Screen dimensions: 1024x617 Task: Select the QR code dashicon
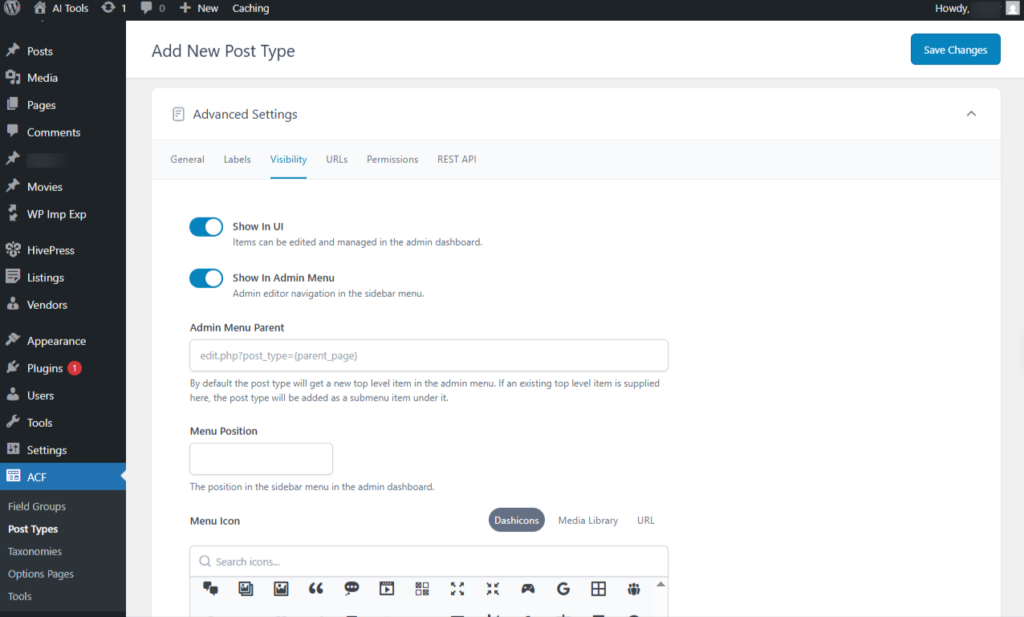(x=422, y=589)
